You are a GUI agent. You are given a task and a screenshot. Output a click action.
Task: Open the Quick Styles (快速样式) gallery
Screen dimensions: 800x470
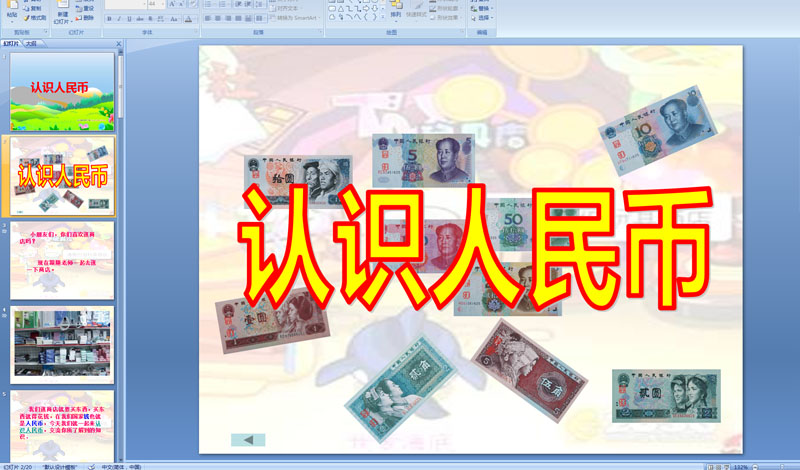[416, 10]
